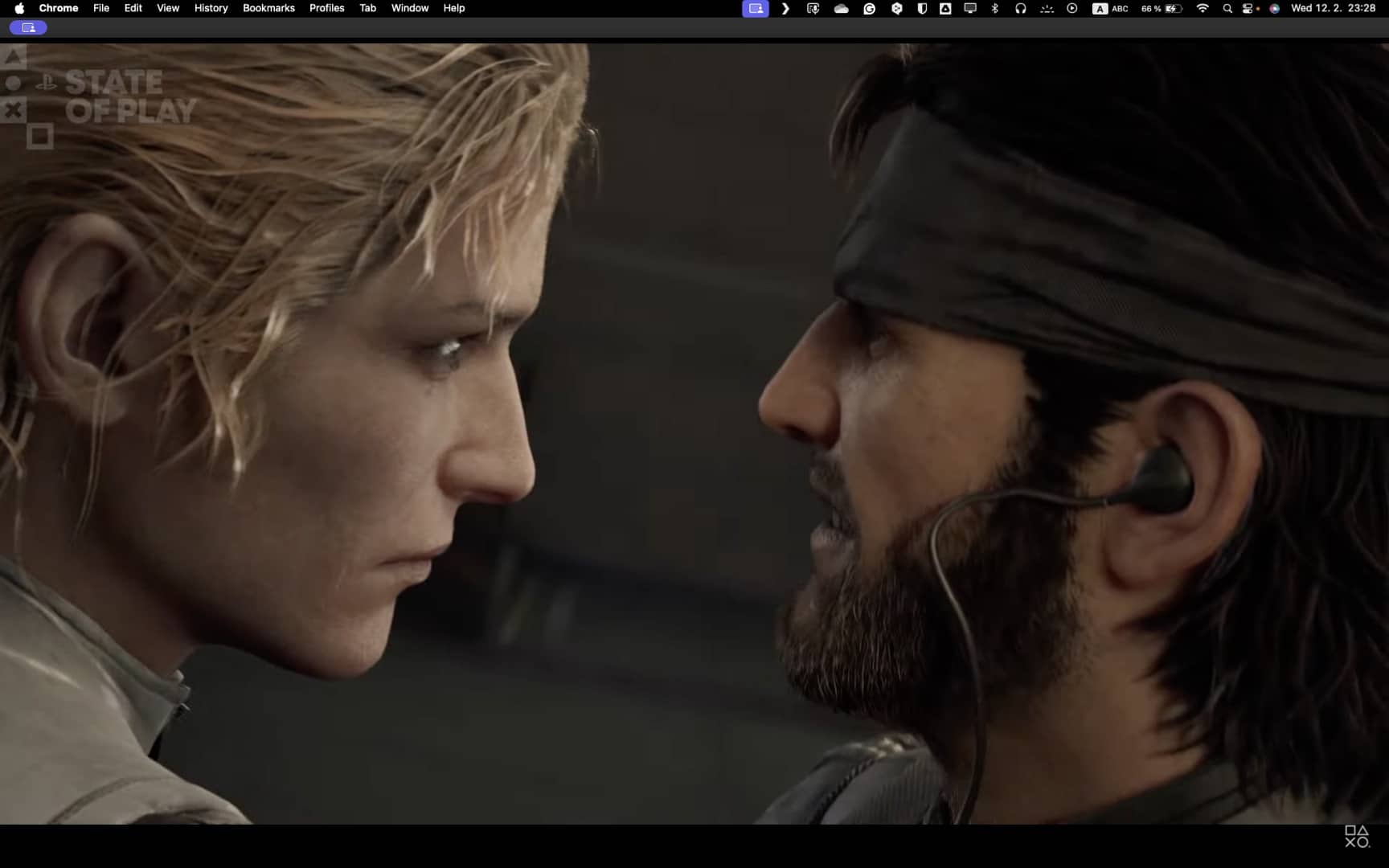Click the Google Drive menu bar icon
The height and width of the screenshot is (868, 1389).
pyautogui.click(x=945, y=8)
